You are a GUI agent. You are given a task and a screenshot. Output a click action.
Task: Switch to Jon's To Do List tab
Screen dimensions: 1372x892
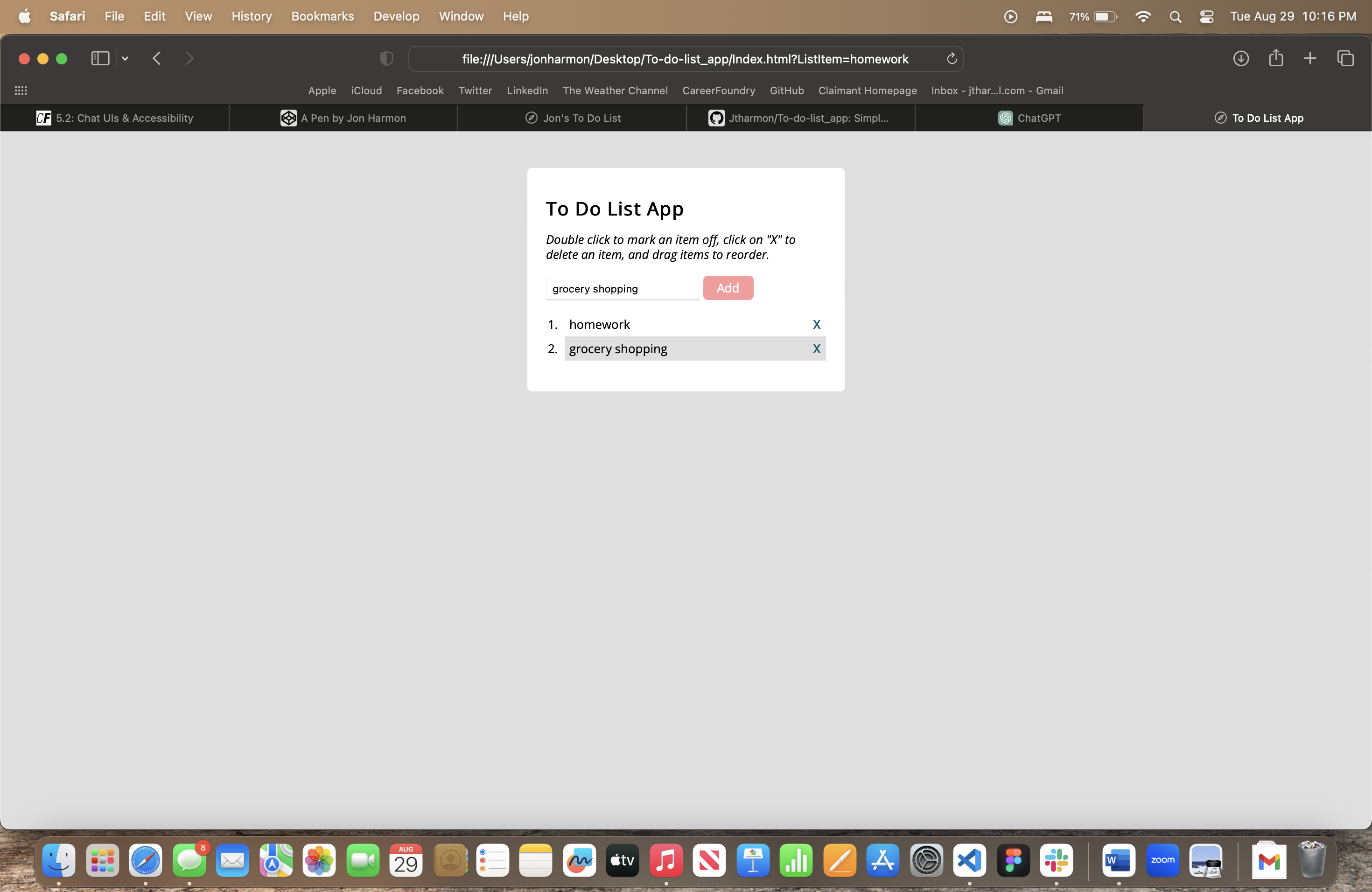(x=573, y=118)
